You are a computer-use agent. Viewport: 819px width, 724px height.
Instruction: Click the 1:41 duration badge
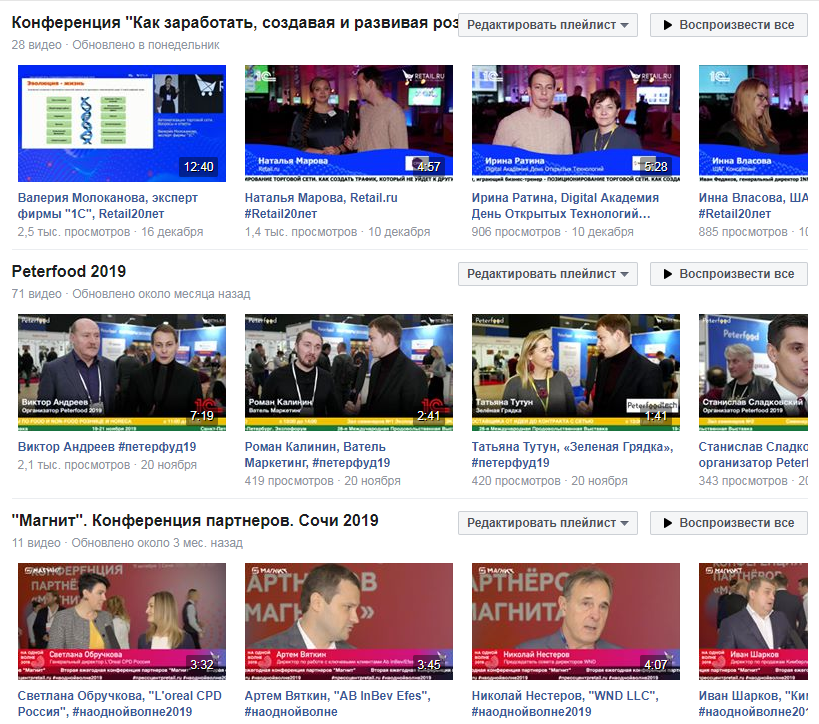[656, 416]
